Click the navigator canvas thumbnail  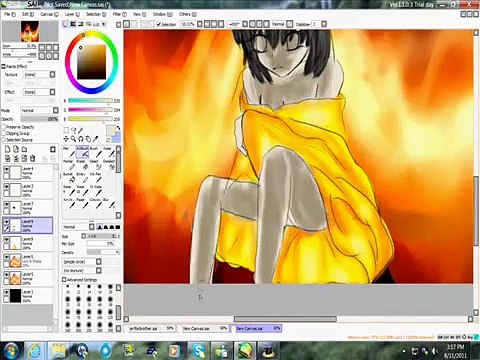tap(30, 31)
